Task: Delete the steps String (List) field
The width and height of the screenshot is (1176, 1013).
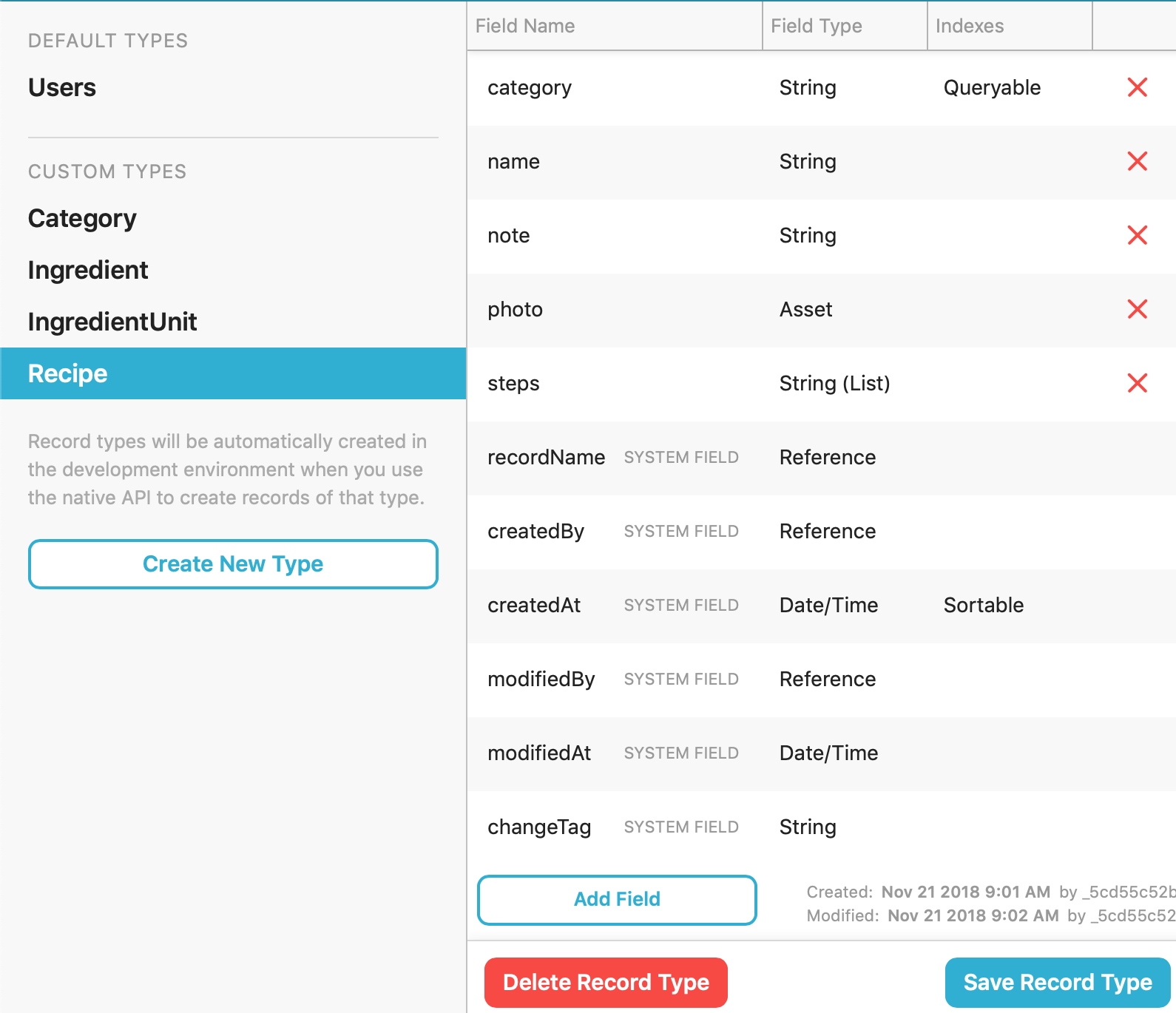Action: coord(1137,383)
